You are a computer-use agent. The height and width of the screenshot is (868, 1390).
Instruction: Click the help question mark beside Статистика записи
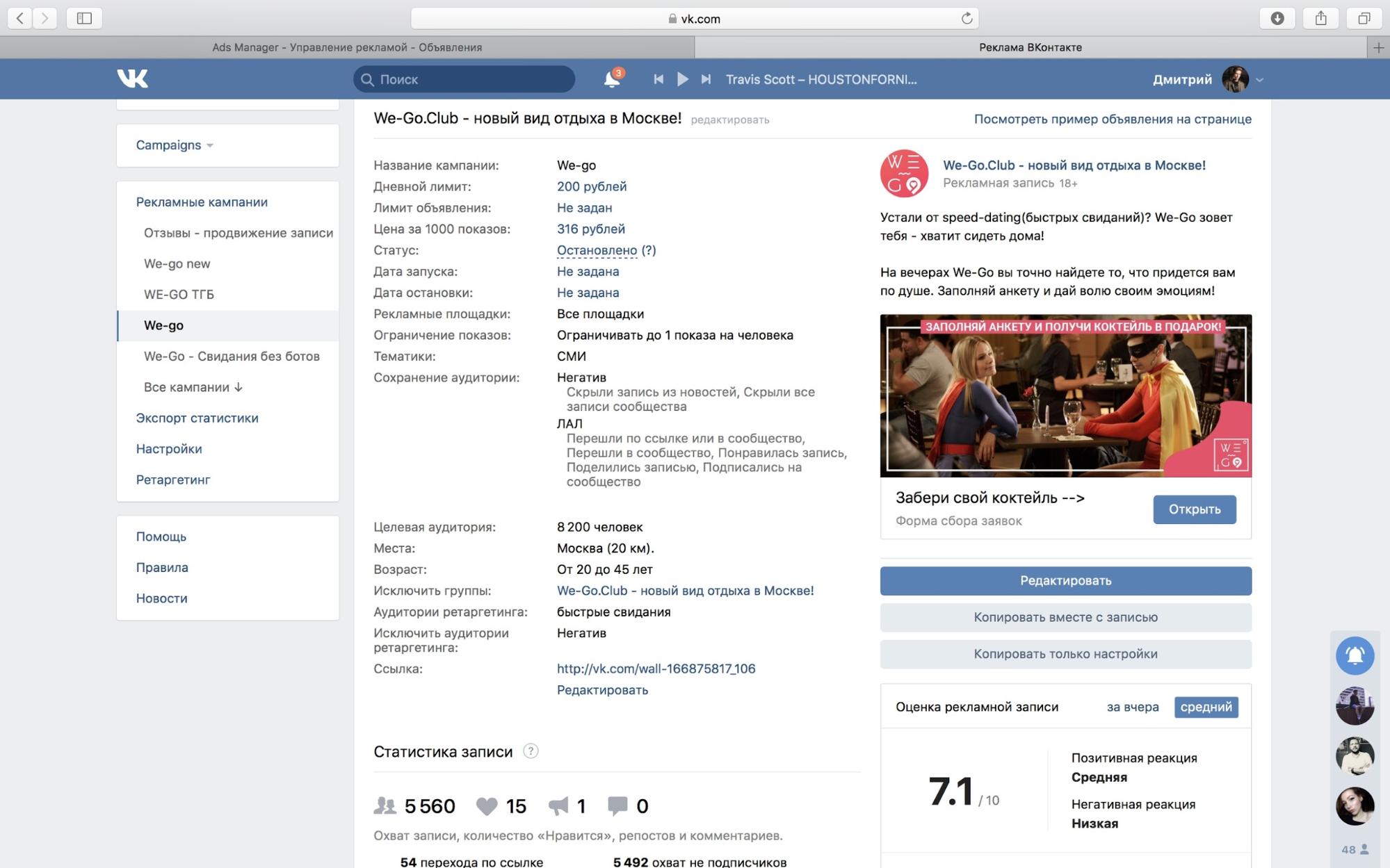pos(531,751)
